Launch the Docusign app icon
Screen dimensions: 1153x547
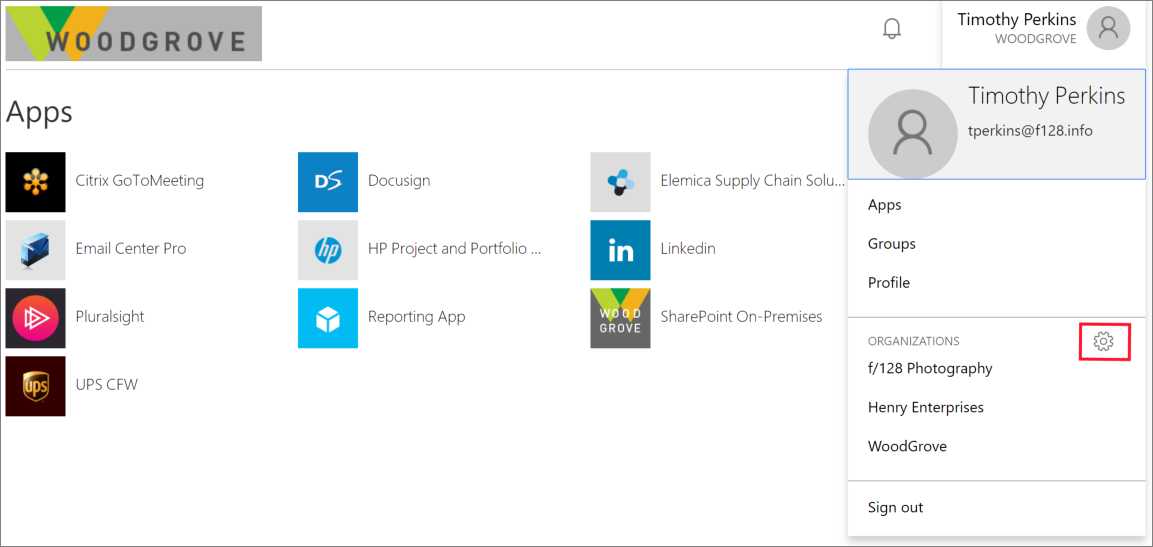pos(328,182)
